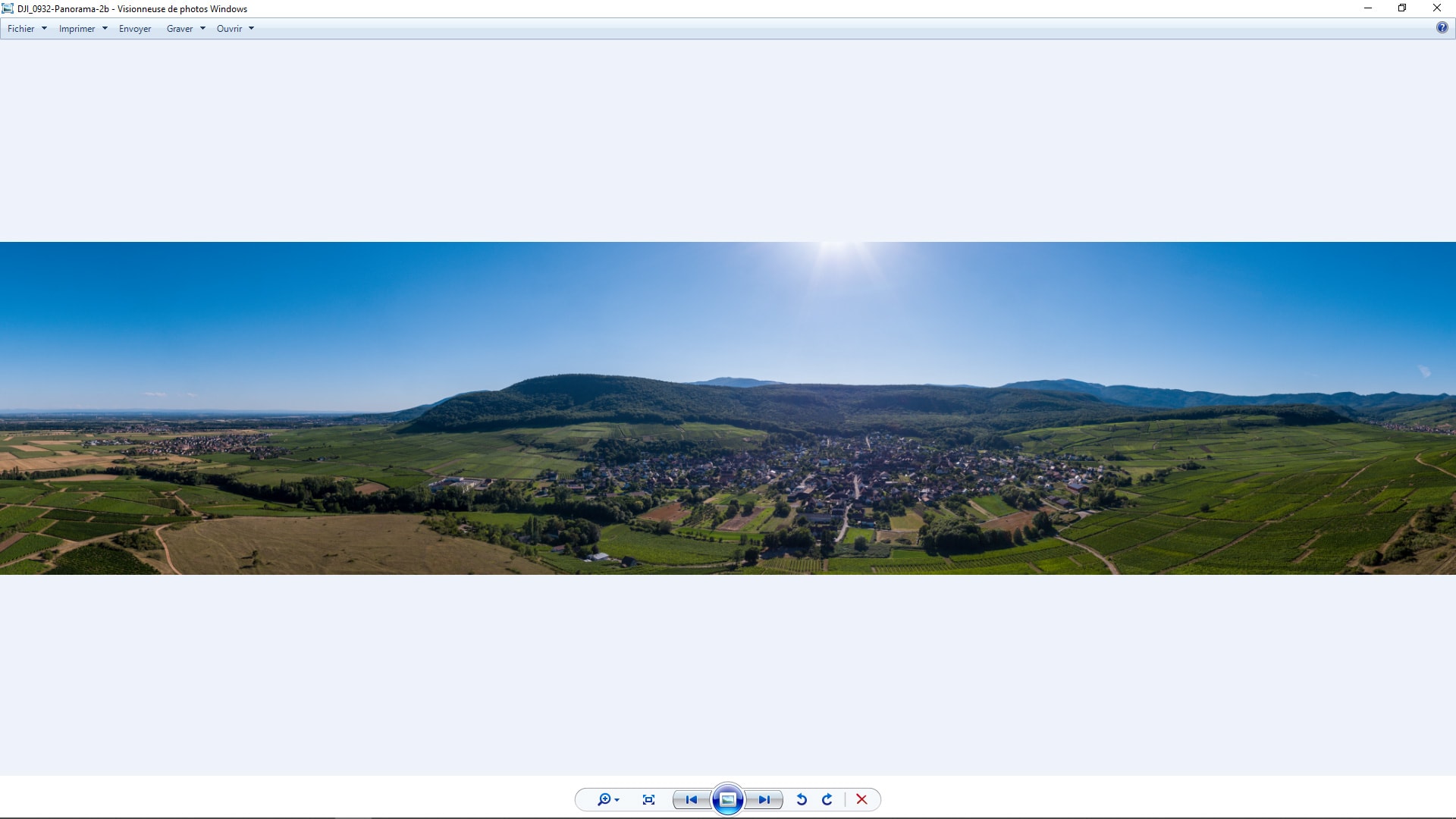Open the blue Help icon
Image resolution: width=1456 pixels, height=819 pixels.
1442,28
